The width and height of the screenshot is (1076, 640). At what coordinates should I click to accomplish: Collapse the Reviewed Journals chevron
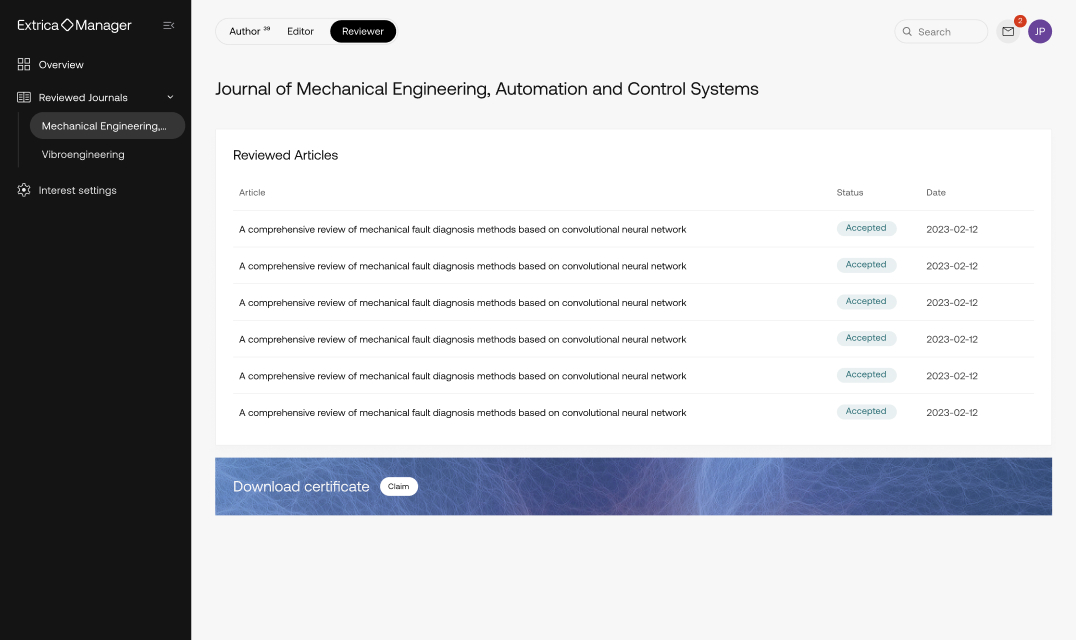click(x=170, y=97)
